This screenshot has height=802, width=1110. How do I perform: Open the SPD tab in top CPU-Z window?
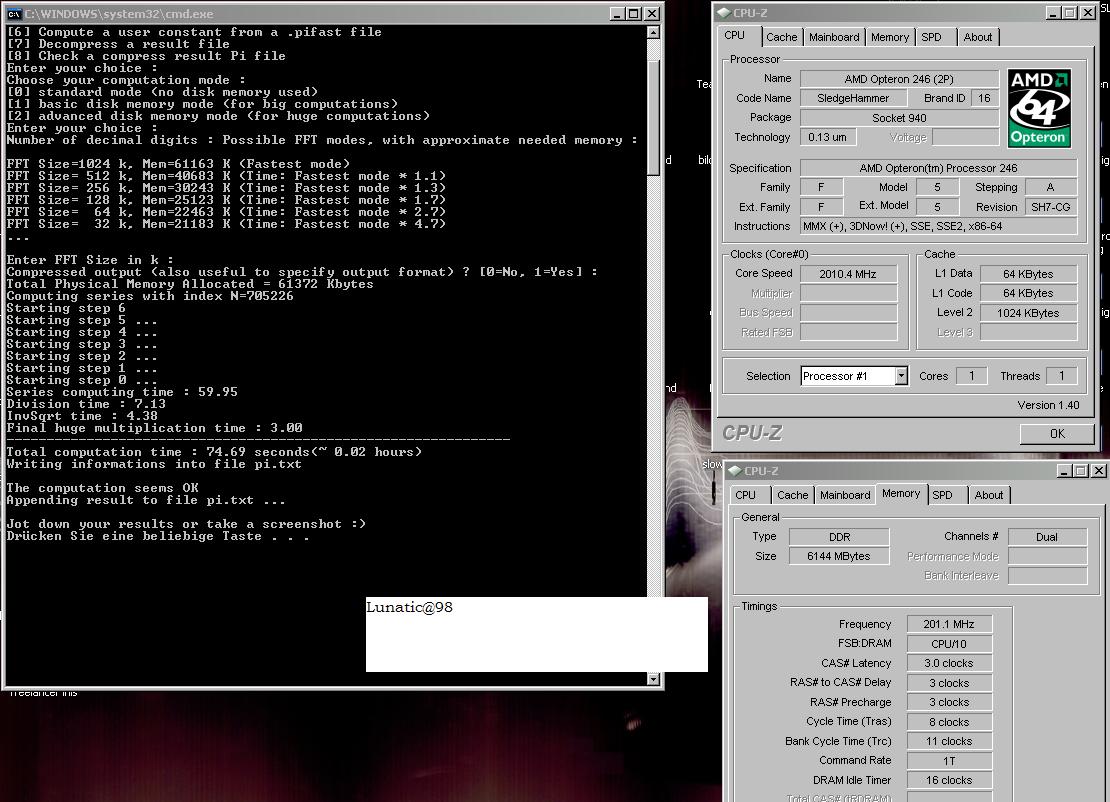click(931, 38)
